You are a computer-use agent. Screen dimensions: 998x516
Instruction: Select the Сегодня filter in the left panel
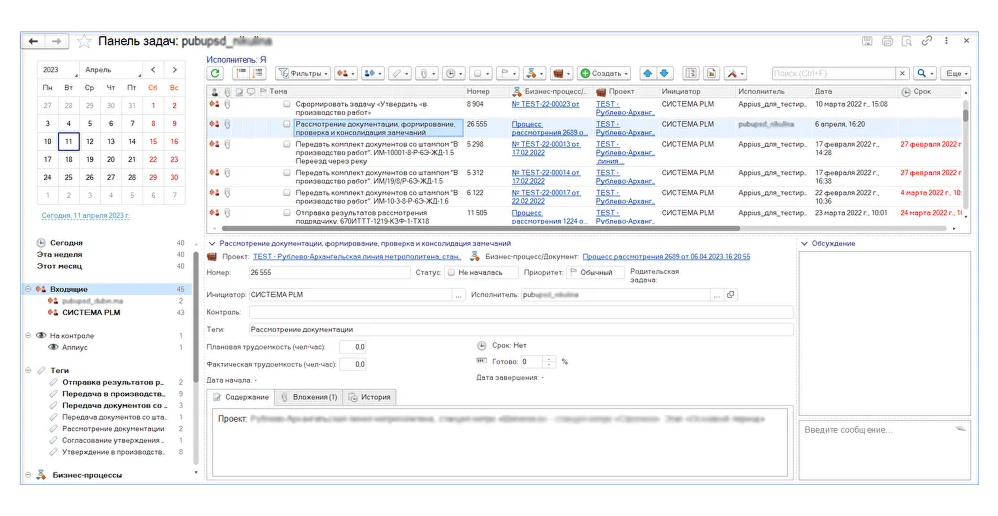pyautogui.click(x=66, y=243)
